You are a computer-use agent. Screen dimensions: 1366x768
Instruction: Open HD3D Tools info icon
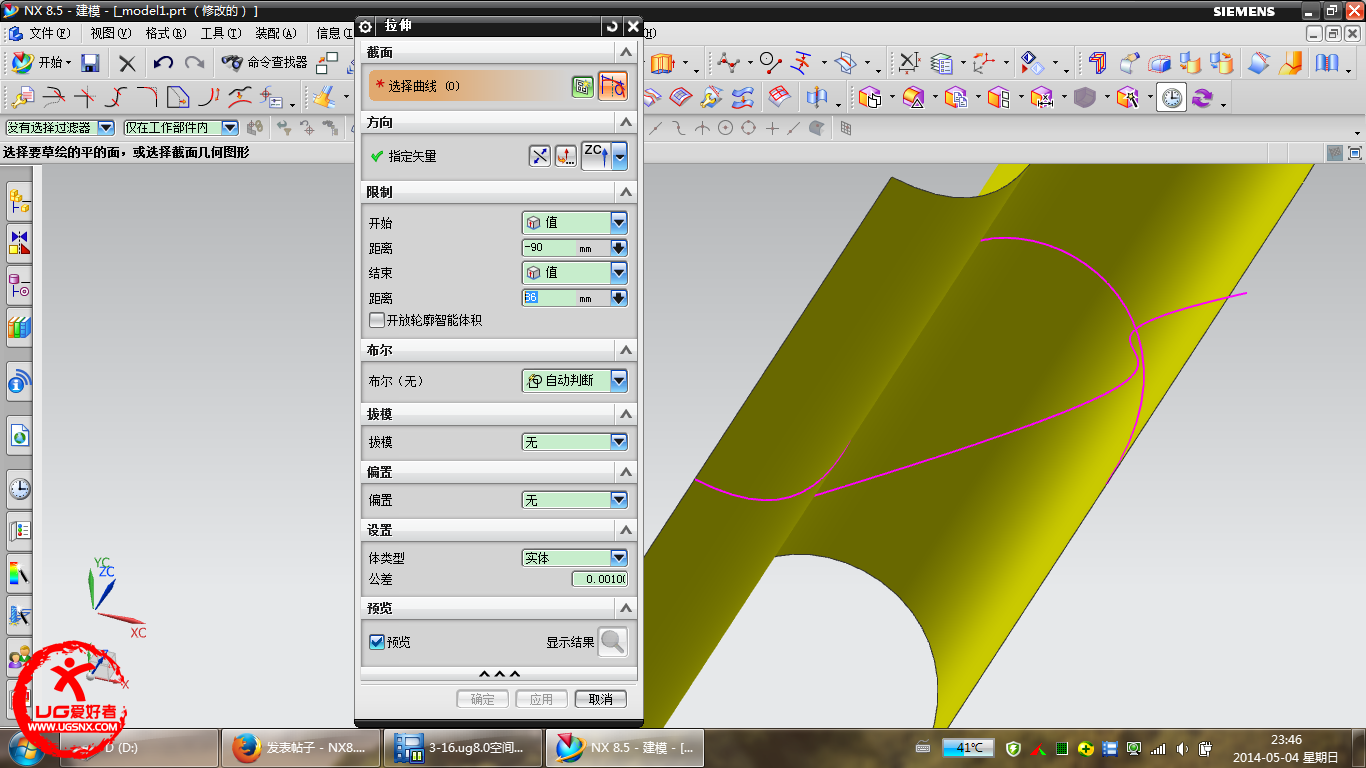point(19,381)
